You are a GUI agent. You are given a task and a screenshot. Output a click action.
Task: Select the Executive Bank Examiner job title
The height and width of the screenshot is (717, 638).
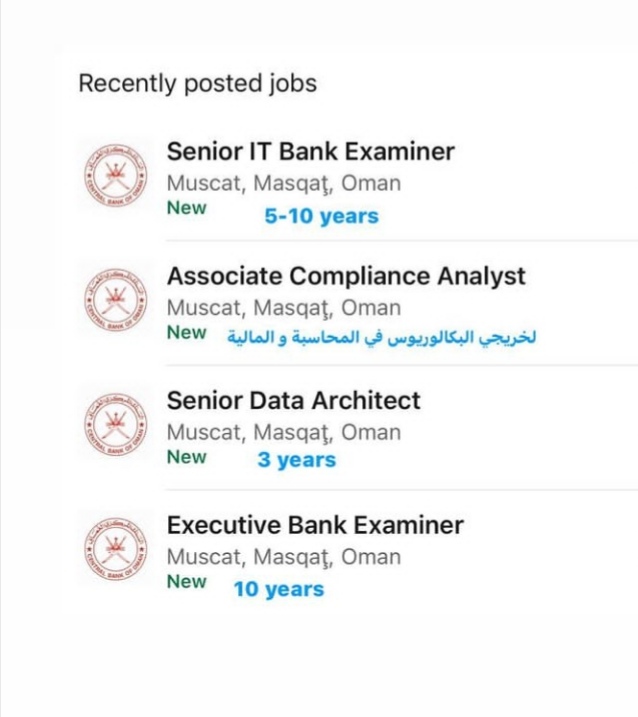click(315, 525)
